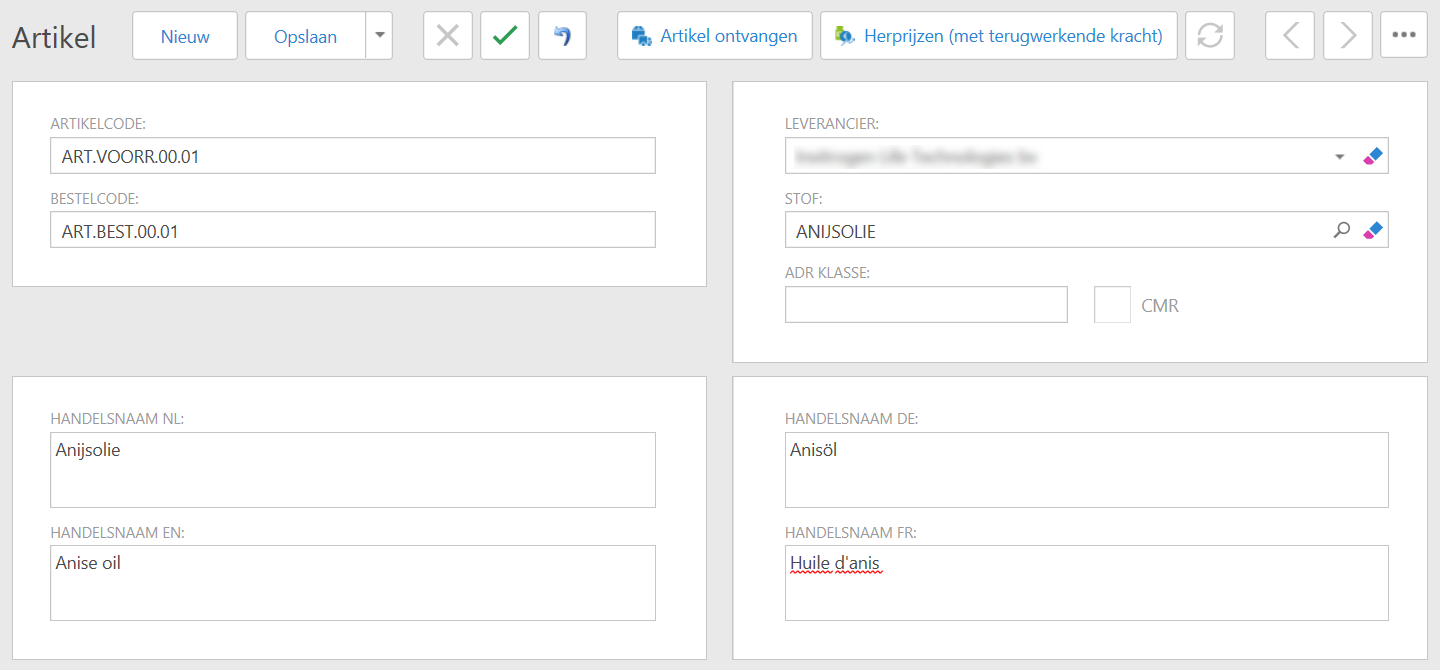
Task: Click the grey X cancel icon
Action: click(x=448, y=36)
